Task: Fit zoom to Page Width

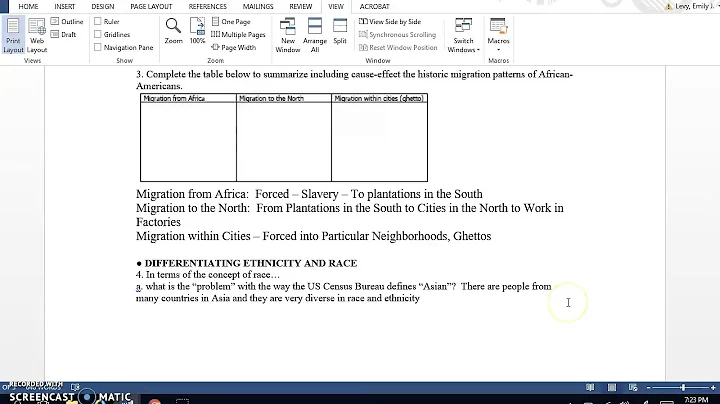Action: click(x=234, y=47)
